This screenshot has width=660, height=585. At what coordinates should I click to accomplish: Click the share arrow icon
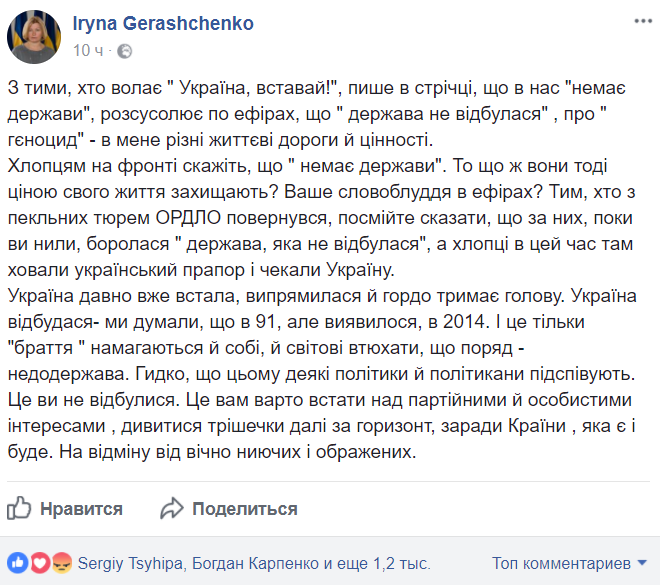pos(172,507)
